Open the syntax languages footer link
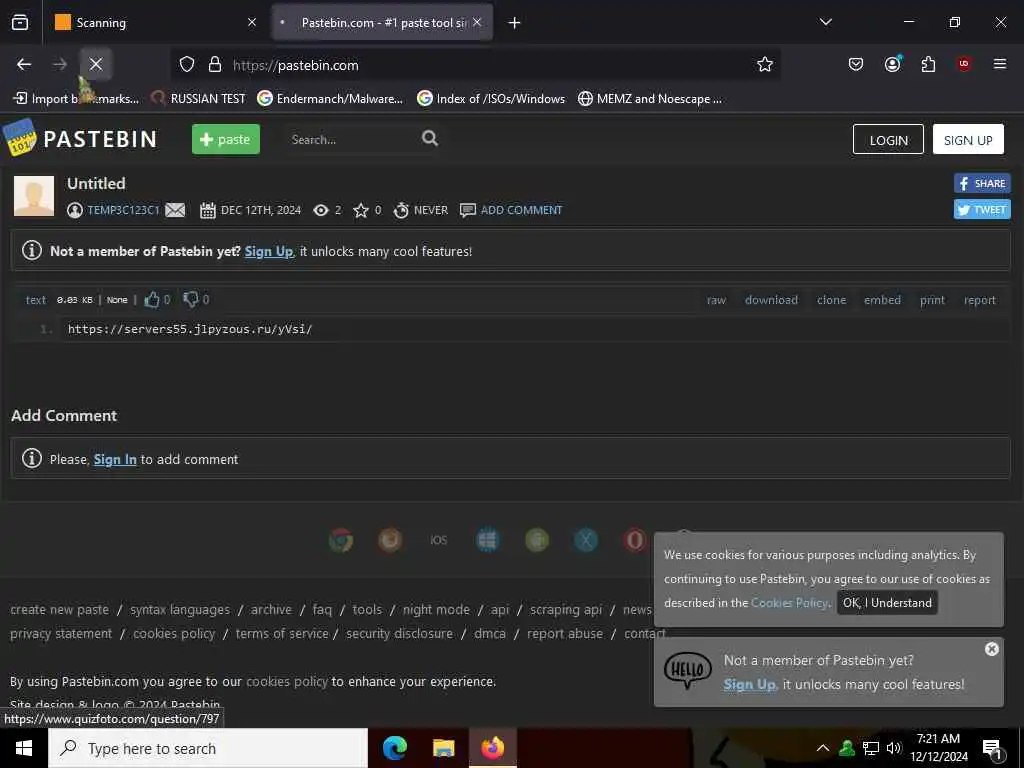Screen dimensions: 1024x768 [180, 610]
